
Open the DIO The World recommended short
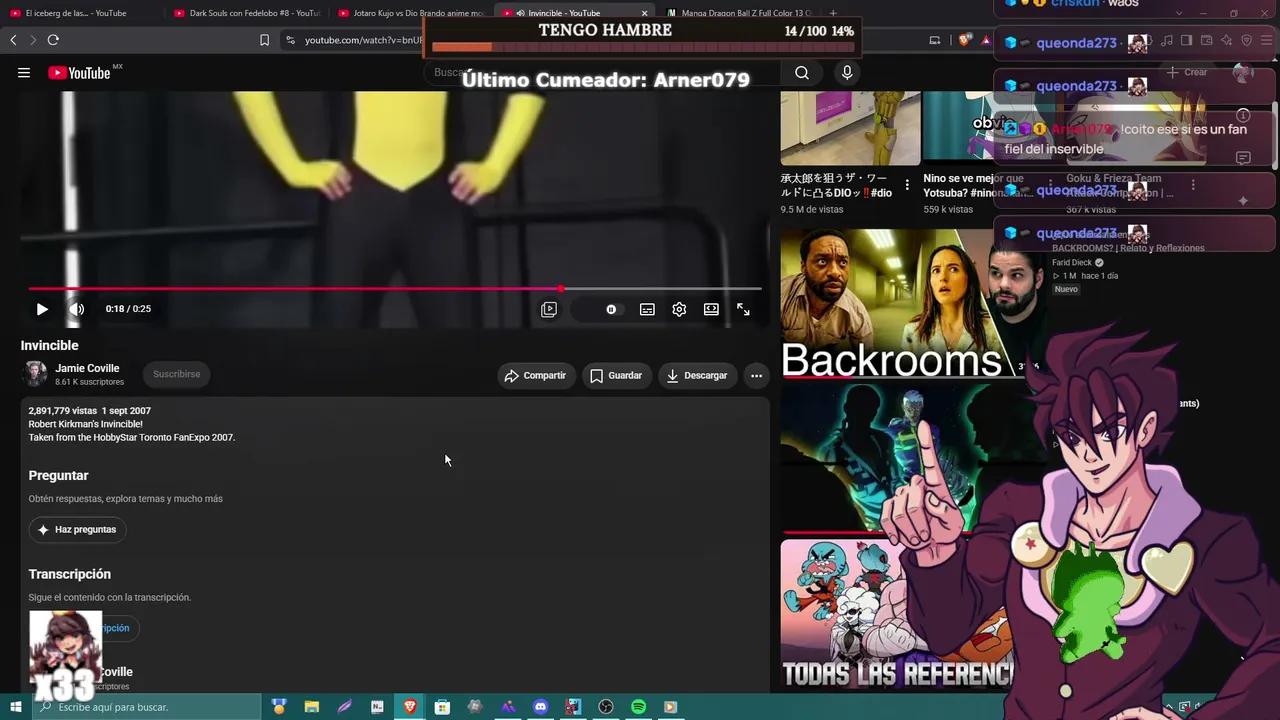[850, 128]
